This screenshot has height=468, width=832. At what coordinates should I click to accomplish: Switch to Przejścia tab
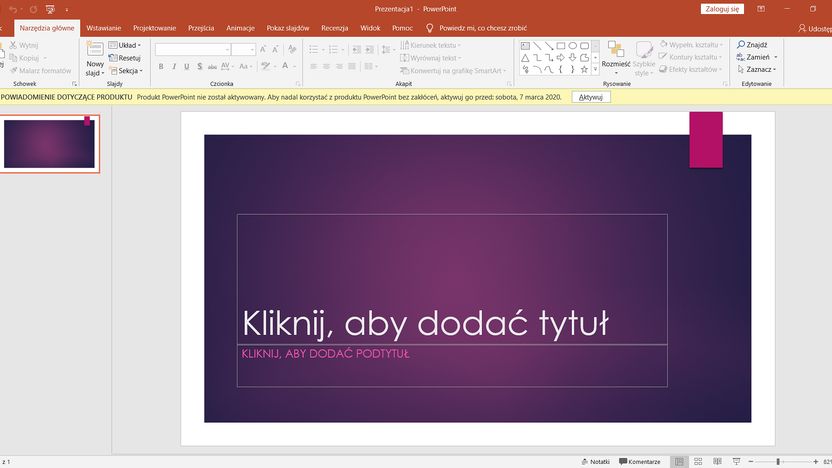point(201,28)
